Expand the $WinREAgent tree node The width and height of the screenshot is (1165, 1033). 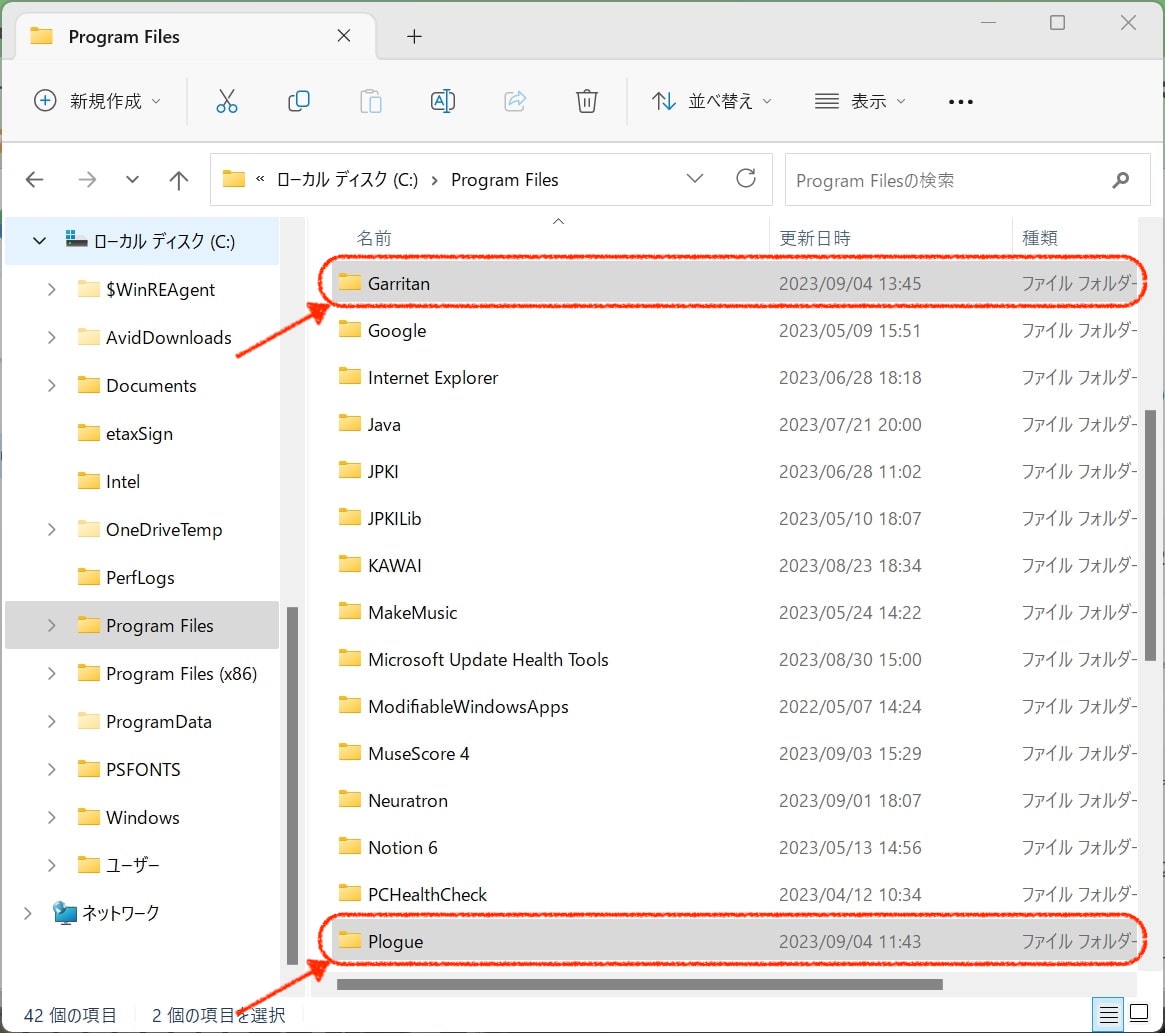click(51, 289)
